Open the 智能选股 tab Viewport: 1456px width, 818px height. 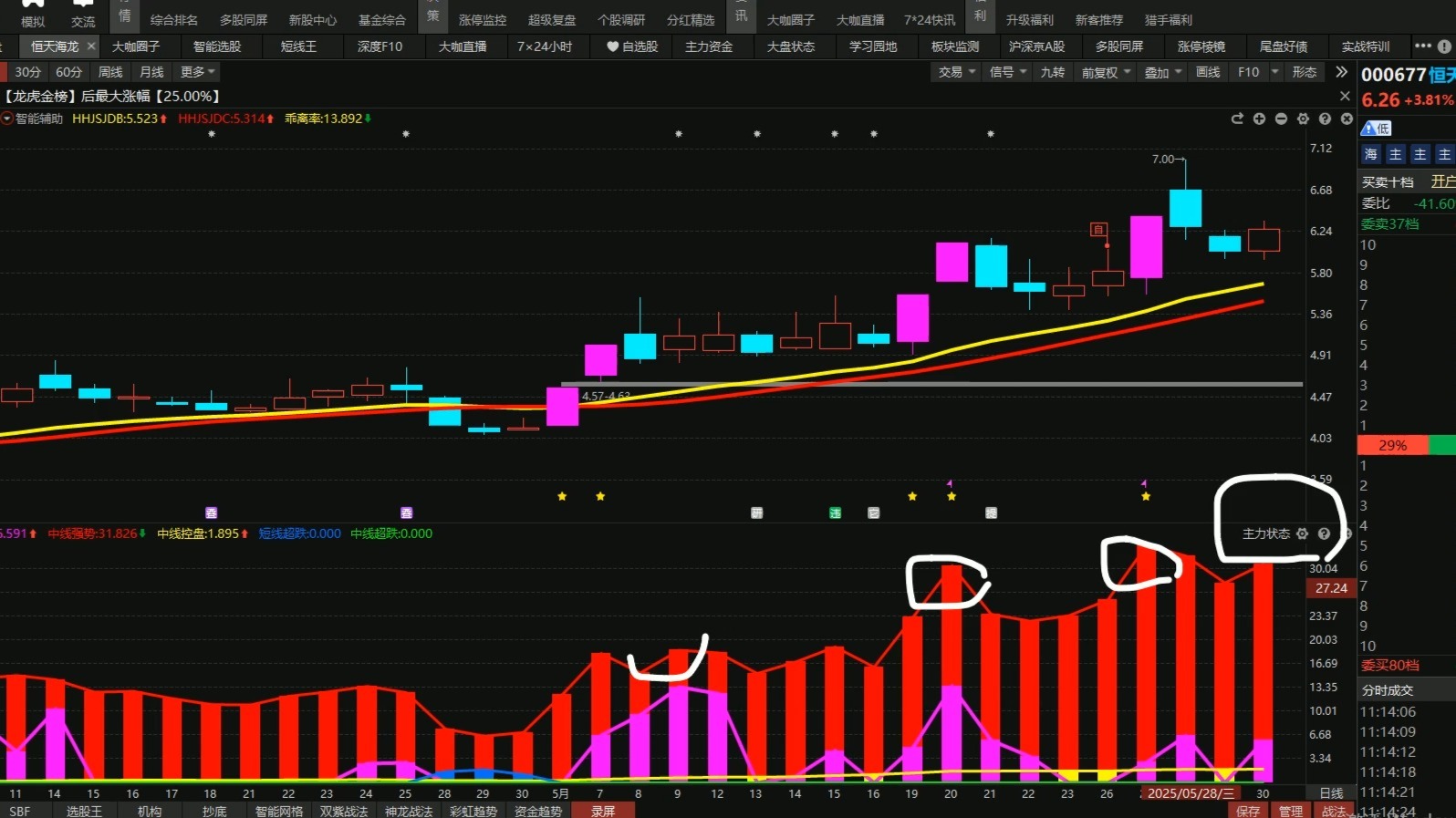click(x=217, y=47)
